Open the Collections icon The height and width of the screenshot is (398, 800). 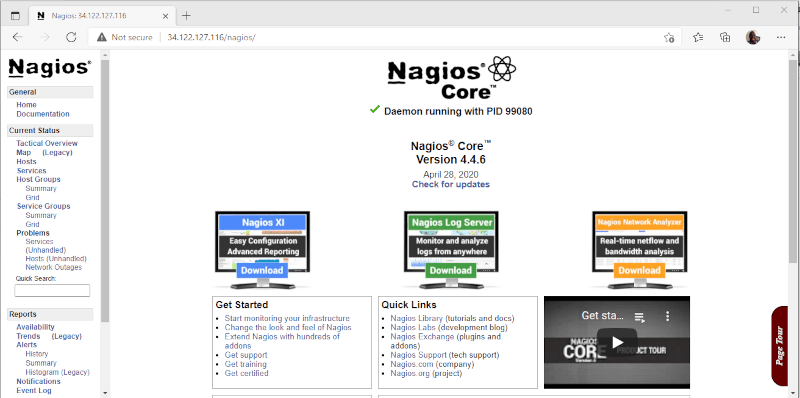(725, 37)
